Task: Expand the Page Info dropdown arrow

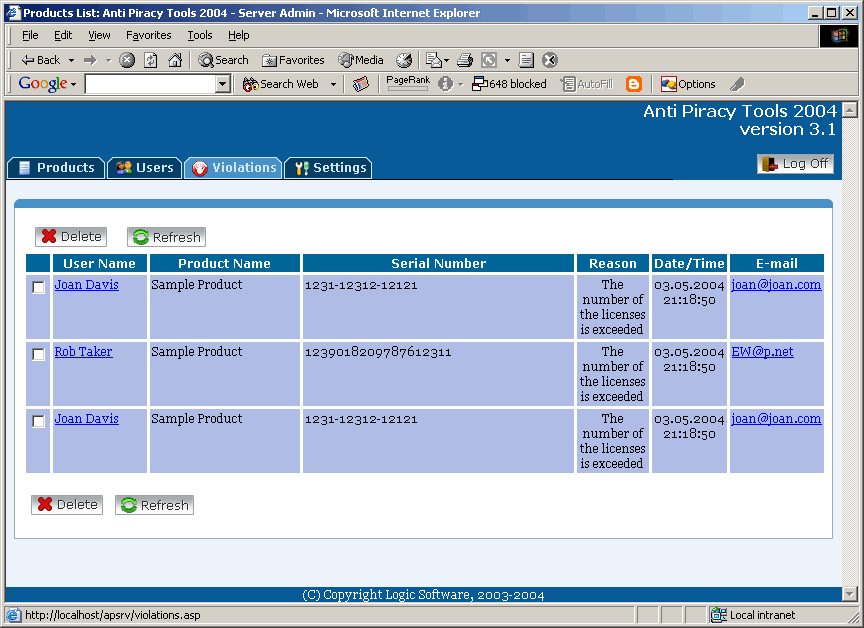Action: tap(461, 84)
